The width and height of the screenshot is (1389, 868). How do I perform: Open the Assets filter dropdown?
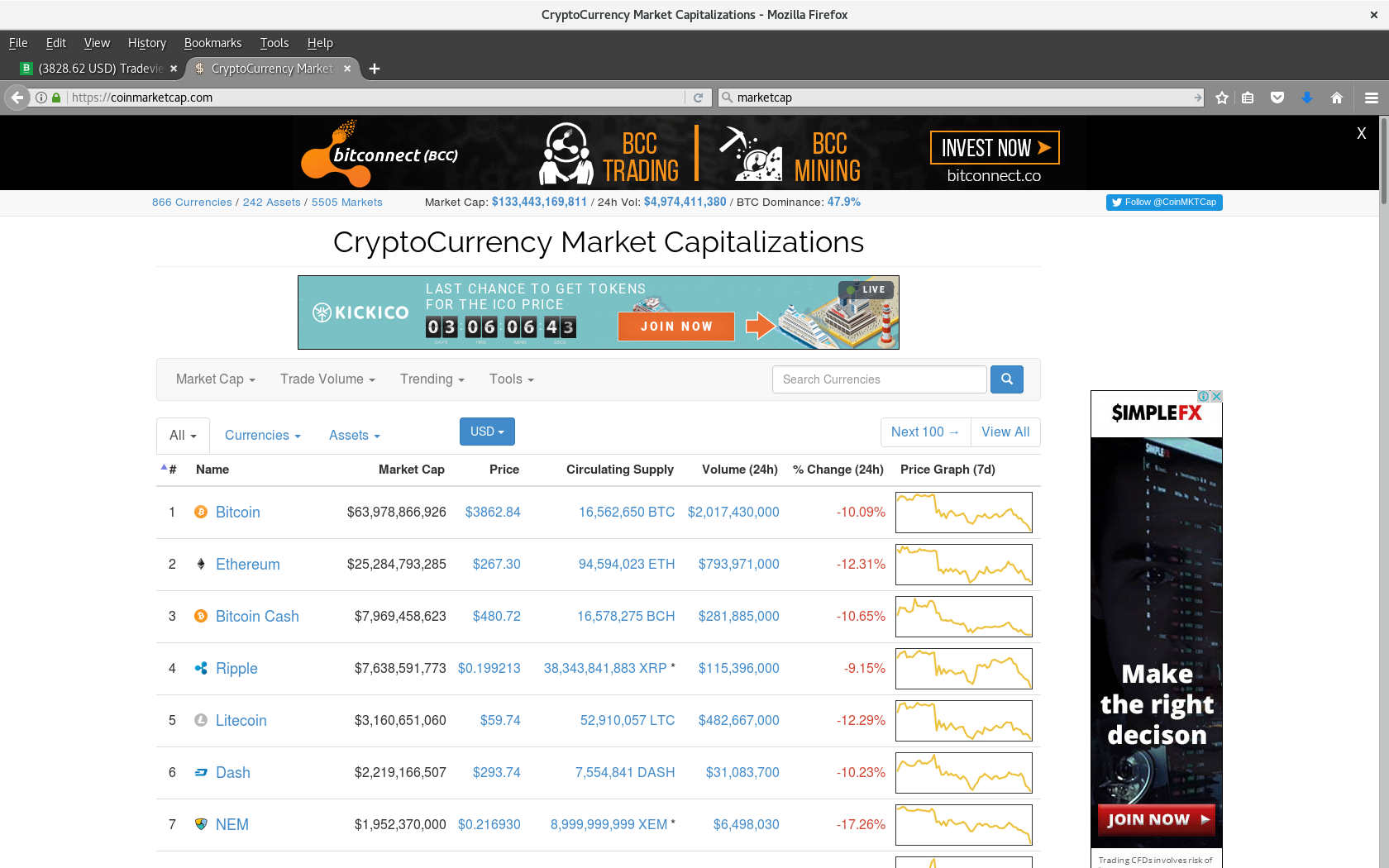click(x=355, y=436)
